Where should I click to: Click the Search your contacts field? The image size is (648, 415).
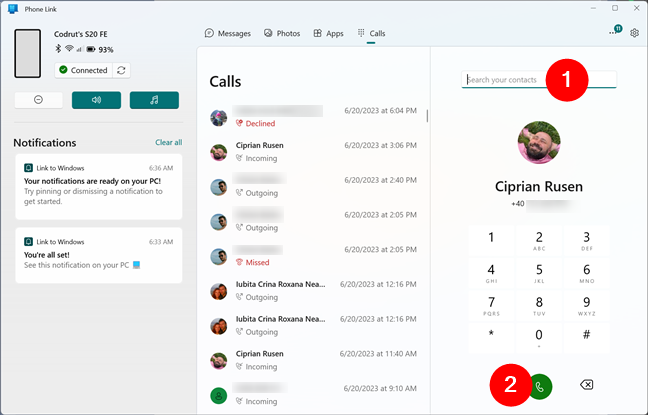pyautogui.click(x=539, y=80)
